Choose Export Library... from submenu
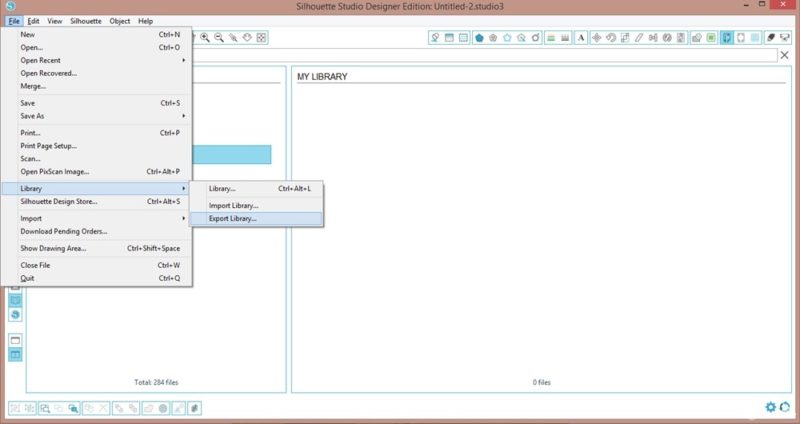Screen dimensions: 800x424 (x=256, y=218)
